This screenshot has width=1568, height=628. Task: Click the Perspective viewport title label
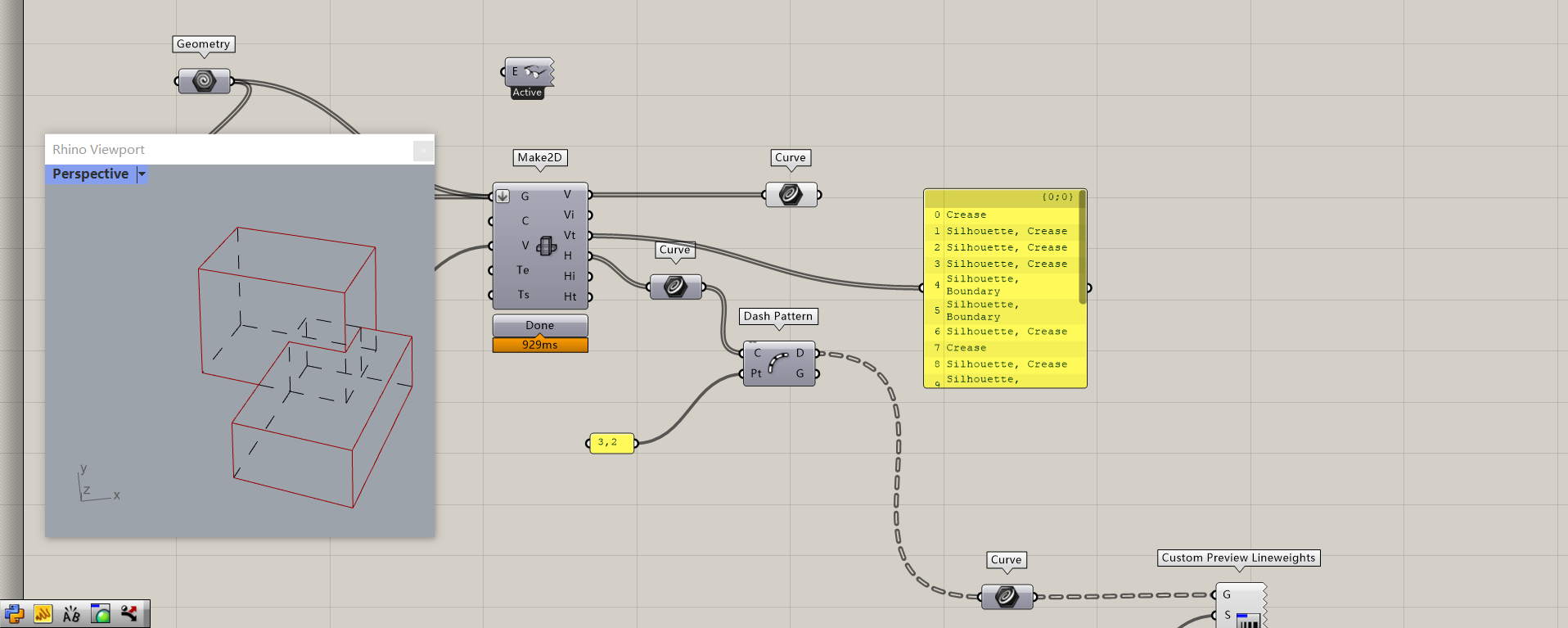pyautogui.click(x=90, y=174)
